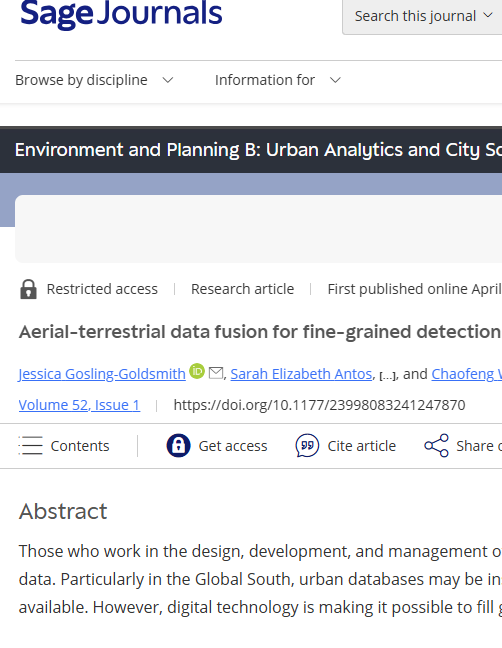Click the article DOI URL text

[319, 405]
